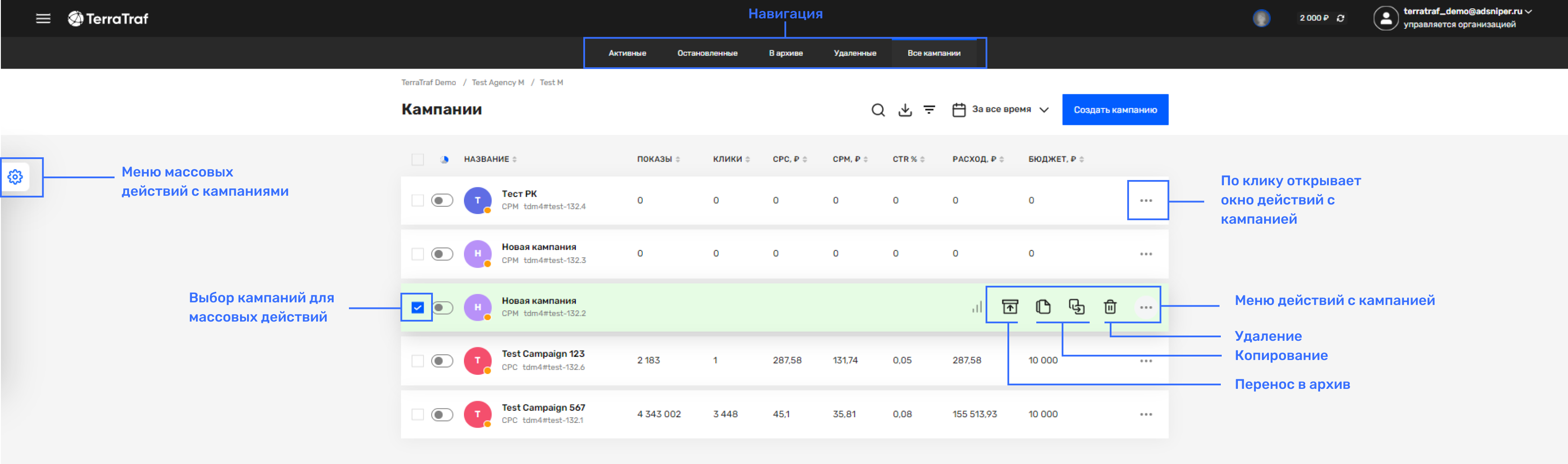This screenshot has width=1568, height=464.
Task: Open the Test Campaign 567 name
Action: point(543,408)
